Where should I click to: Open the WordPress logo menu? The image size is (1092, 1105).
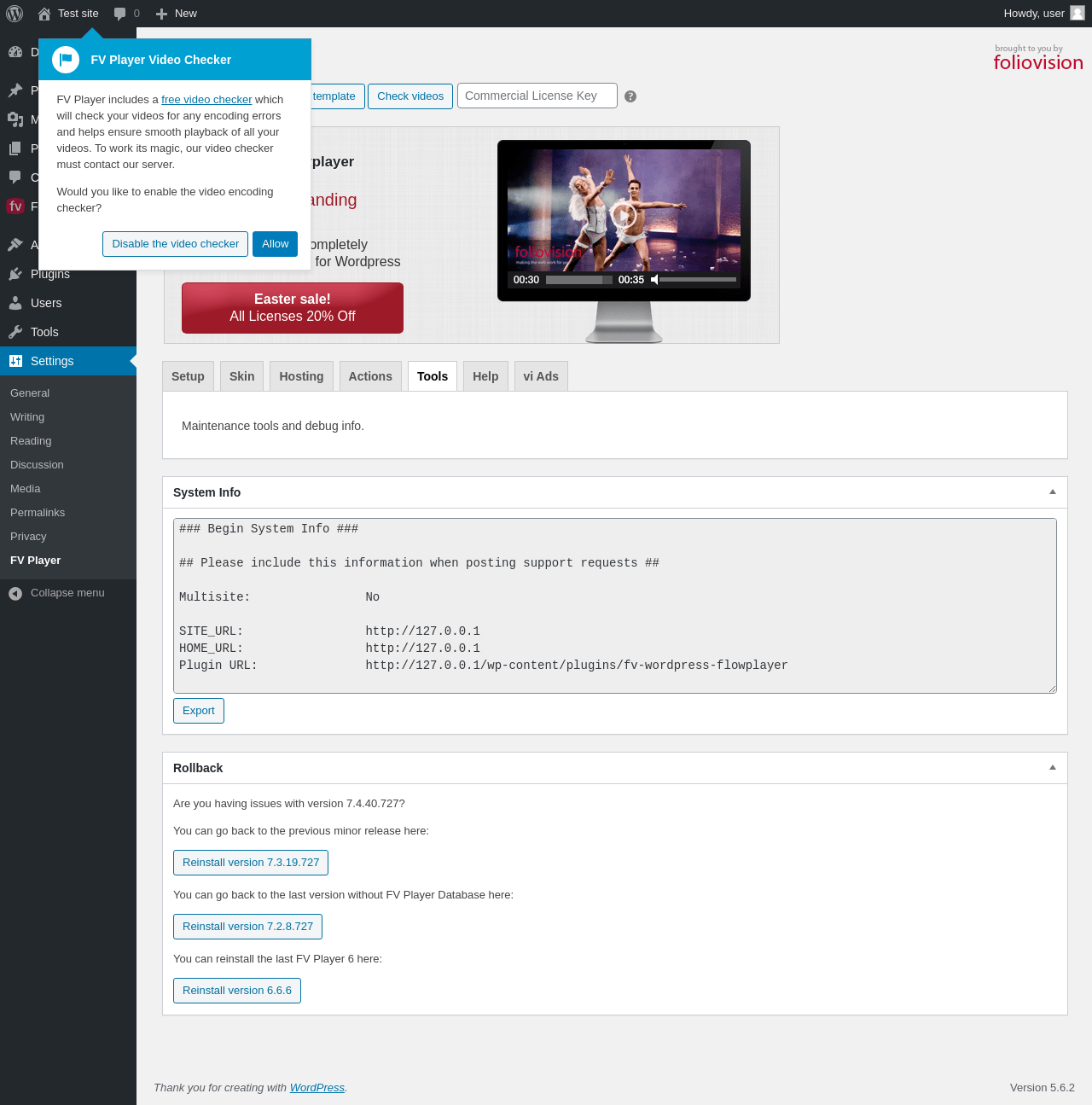[15, 14]
